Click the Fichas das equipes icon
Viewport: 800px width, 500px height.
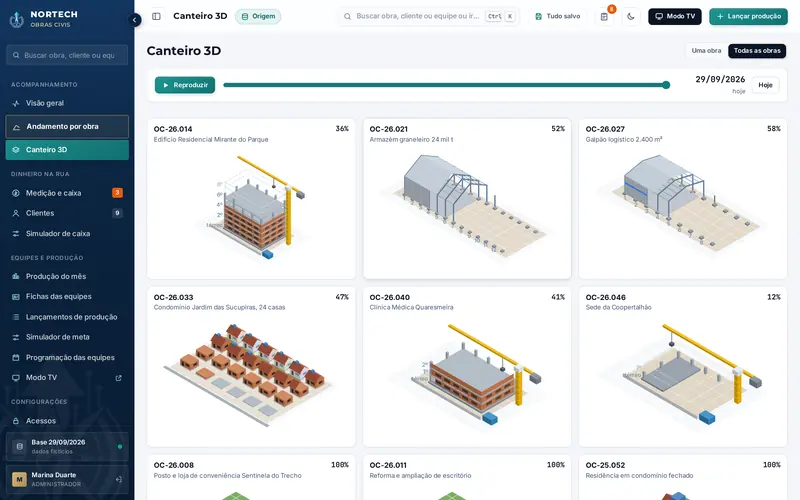[x=16, y=296]
